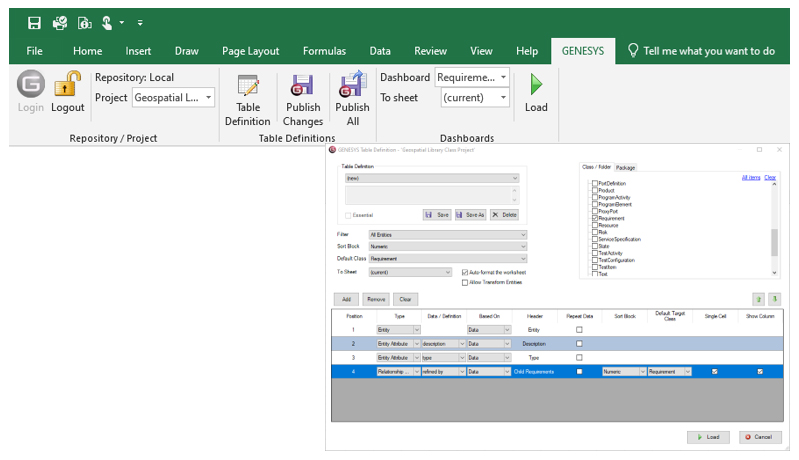The image size is (799, 460).
Task: Click the Publish All icon
Action: coord(352,86)
